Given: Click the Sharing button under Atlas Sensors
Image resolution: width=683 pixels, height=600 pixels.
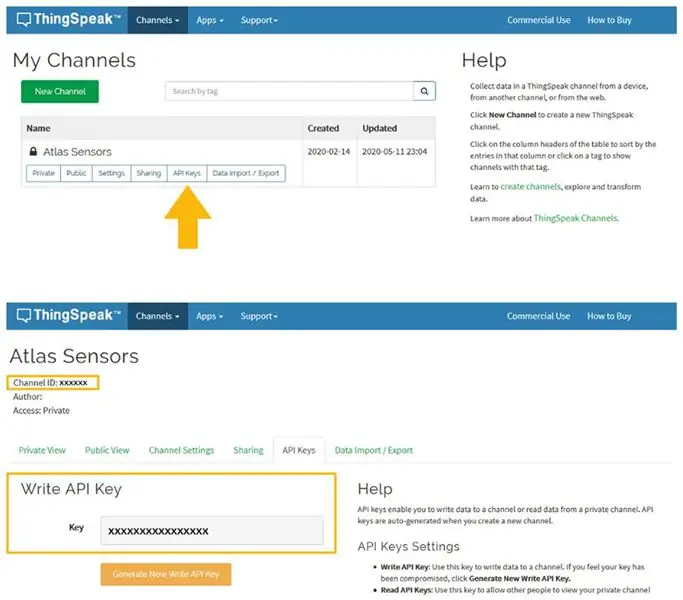Looking at the screenshot, I should coord(149,173).
